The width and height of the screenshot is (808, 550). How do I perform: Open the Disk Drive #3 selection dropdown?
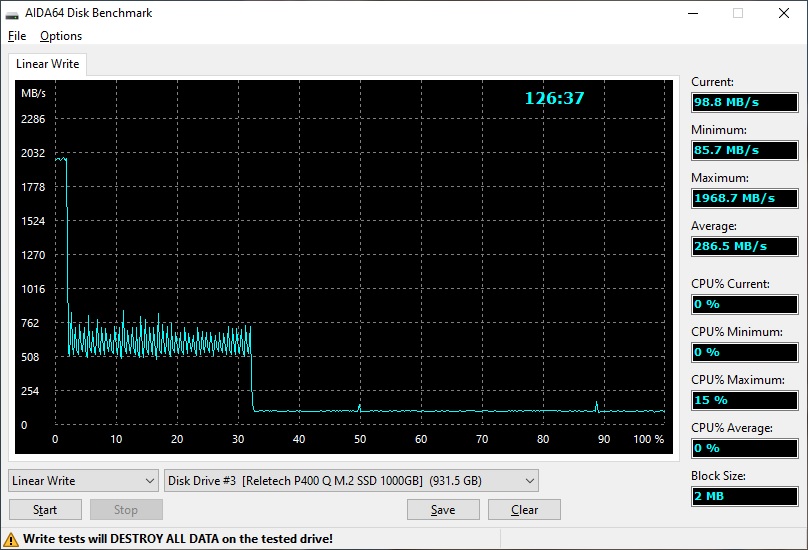tap(351, 481)
